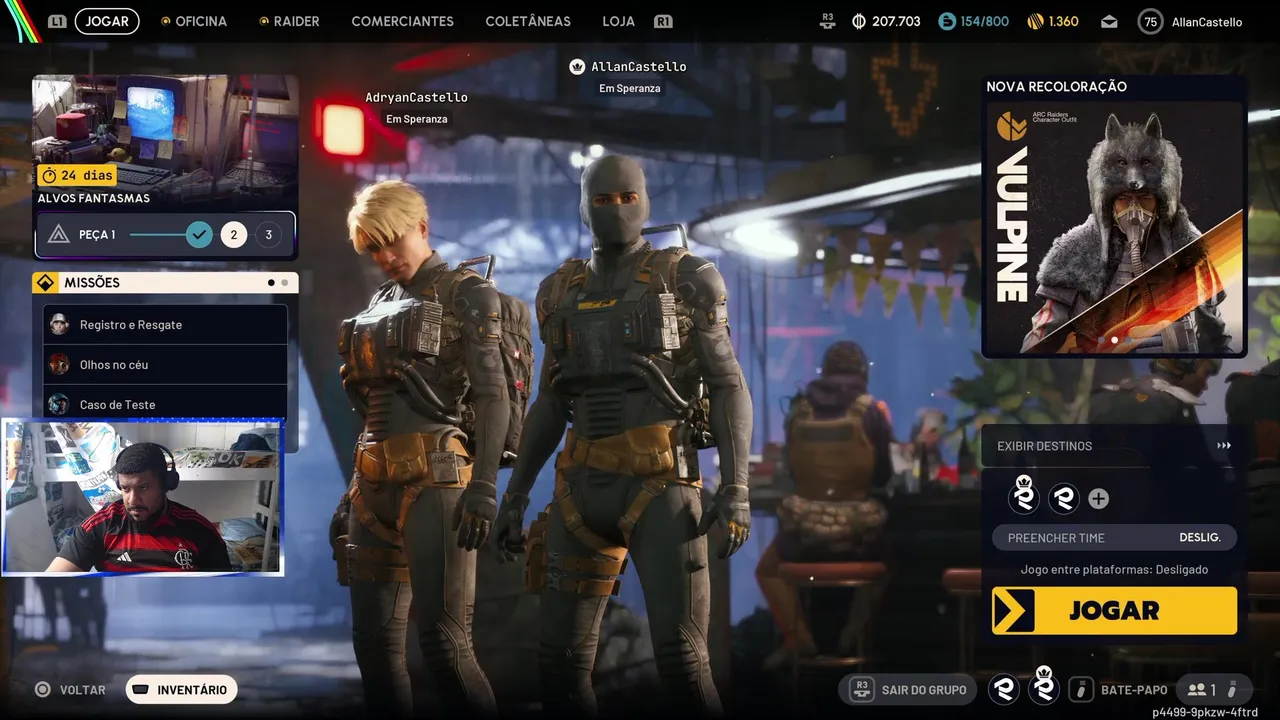Image resolution: width=1280 pixels, height=720 pixels.
Task: Leave the party via SAIR DO GRUPO
Action: [x=909, y=690]
